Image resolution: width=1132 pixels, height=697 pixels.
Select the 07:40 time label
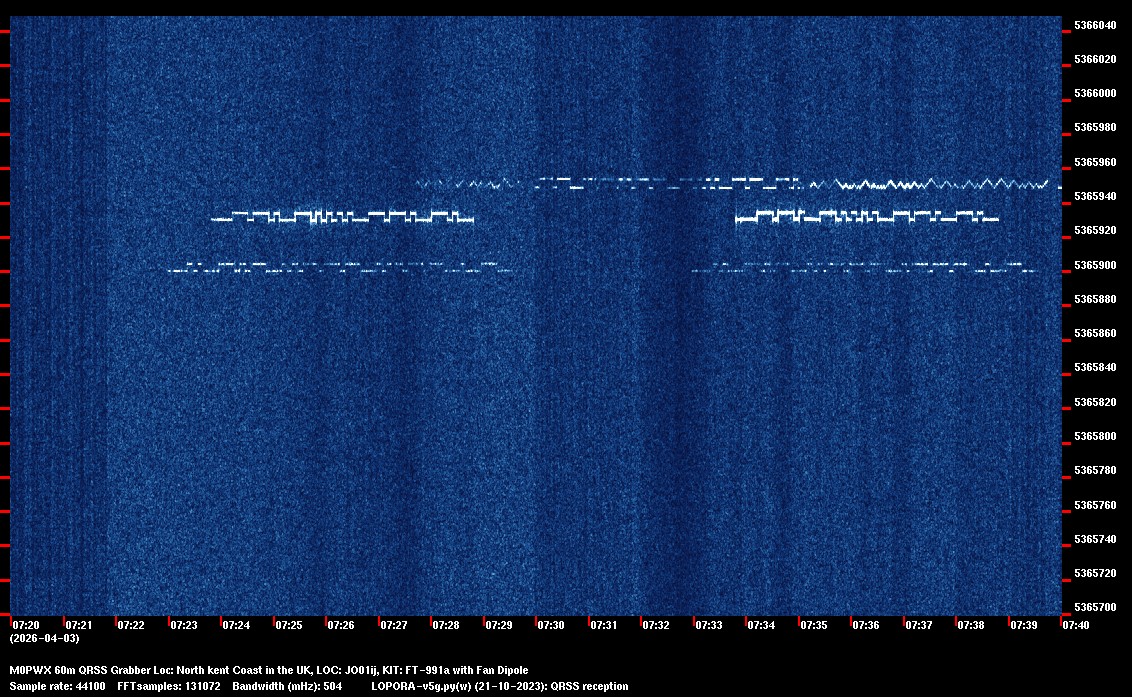pyautogui.click(x=1076, y=625)
